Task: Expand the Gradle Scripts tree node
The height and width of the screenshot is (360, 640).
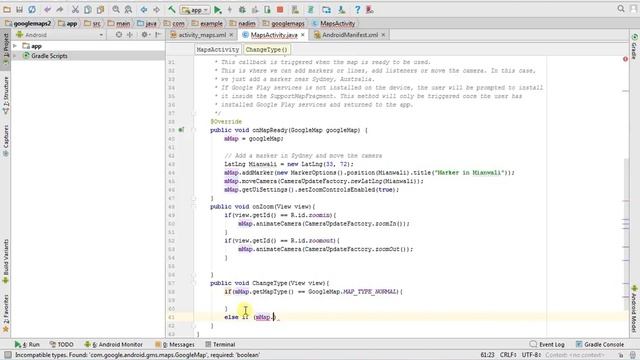Action: point(15,56)
